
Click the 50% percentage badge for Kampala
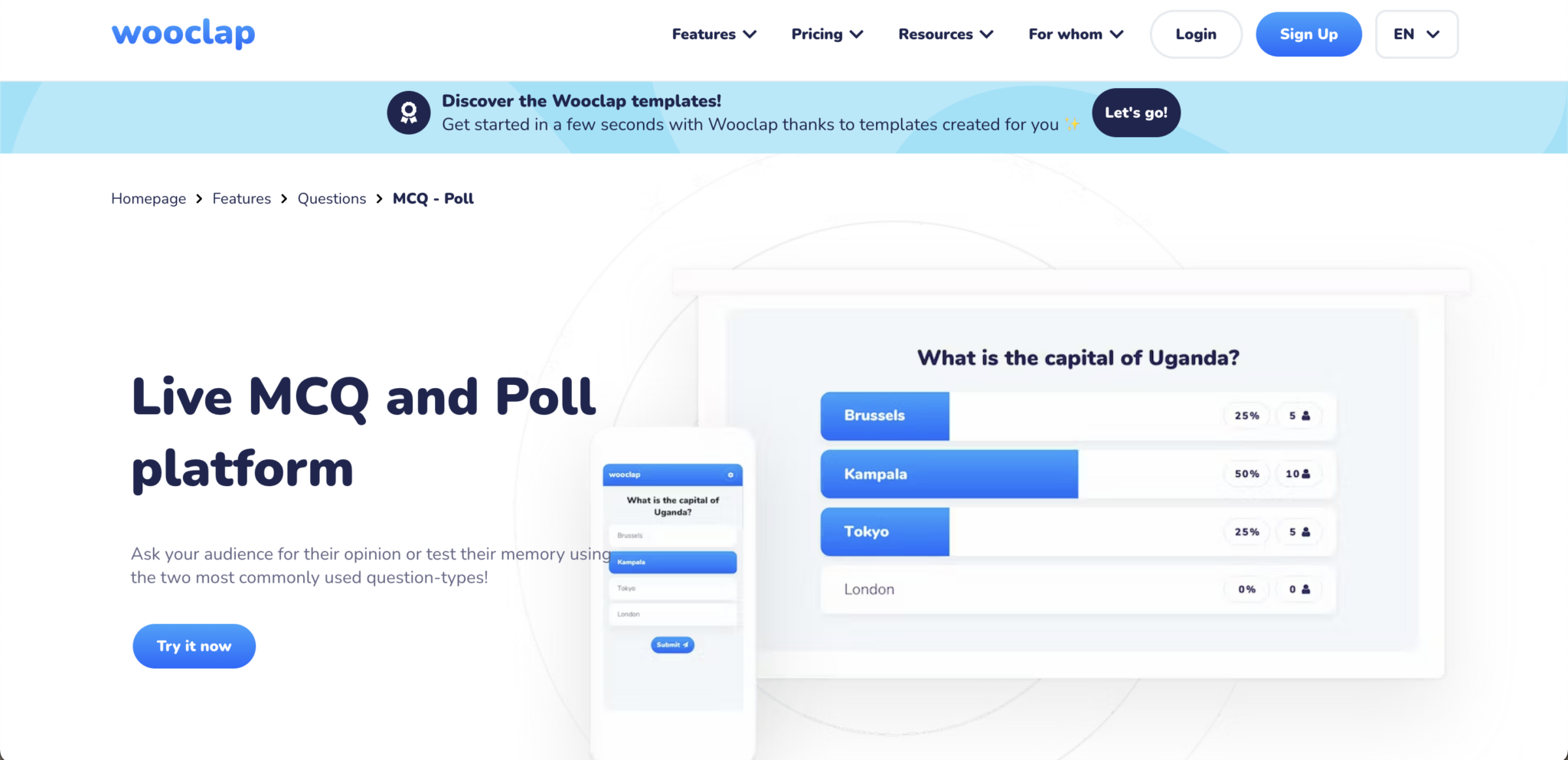pyautogui.click(x=1246, y=474)
